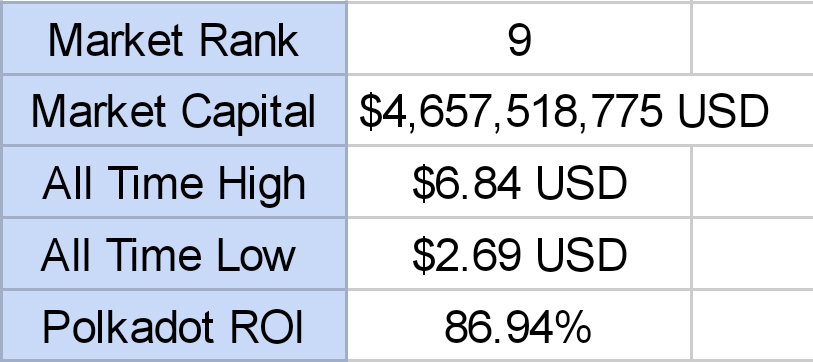This screenshot has width=813, height=362.
Task: Click border between Market Rank and Market Capital labels
Action: click(175, 75)
